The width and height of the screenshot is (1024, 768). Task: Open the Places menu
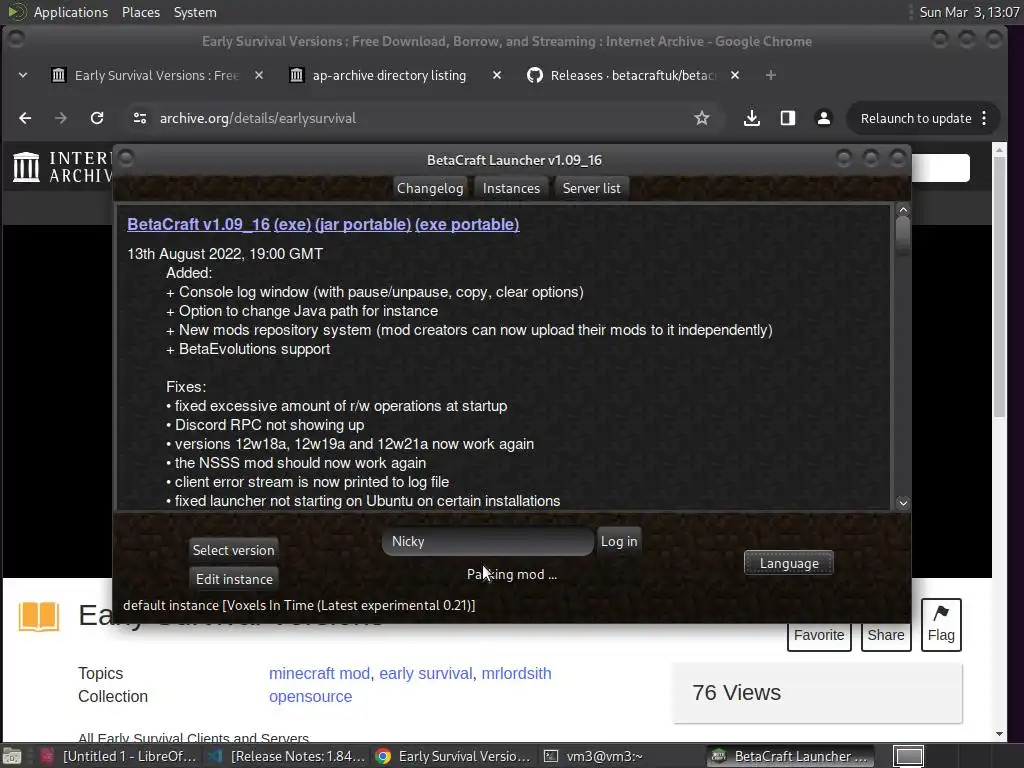[x=140, y=12]
